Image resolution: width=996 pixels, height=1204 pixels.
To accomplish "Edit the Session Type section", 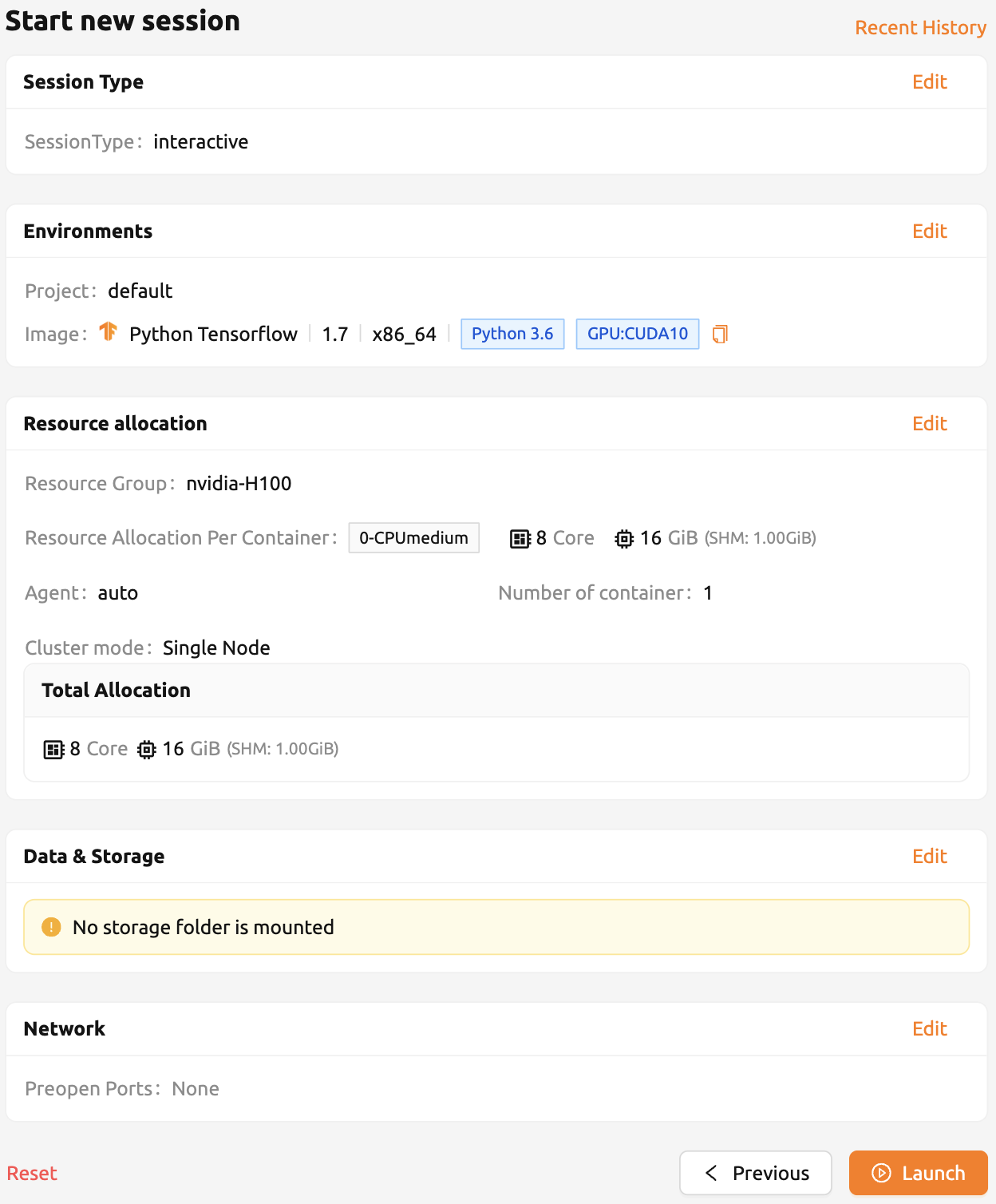I will (930, 82).
